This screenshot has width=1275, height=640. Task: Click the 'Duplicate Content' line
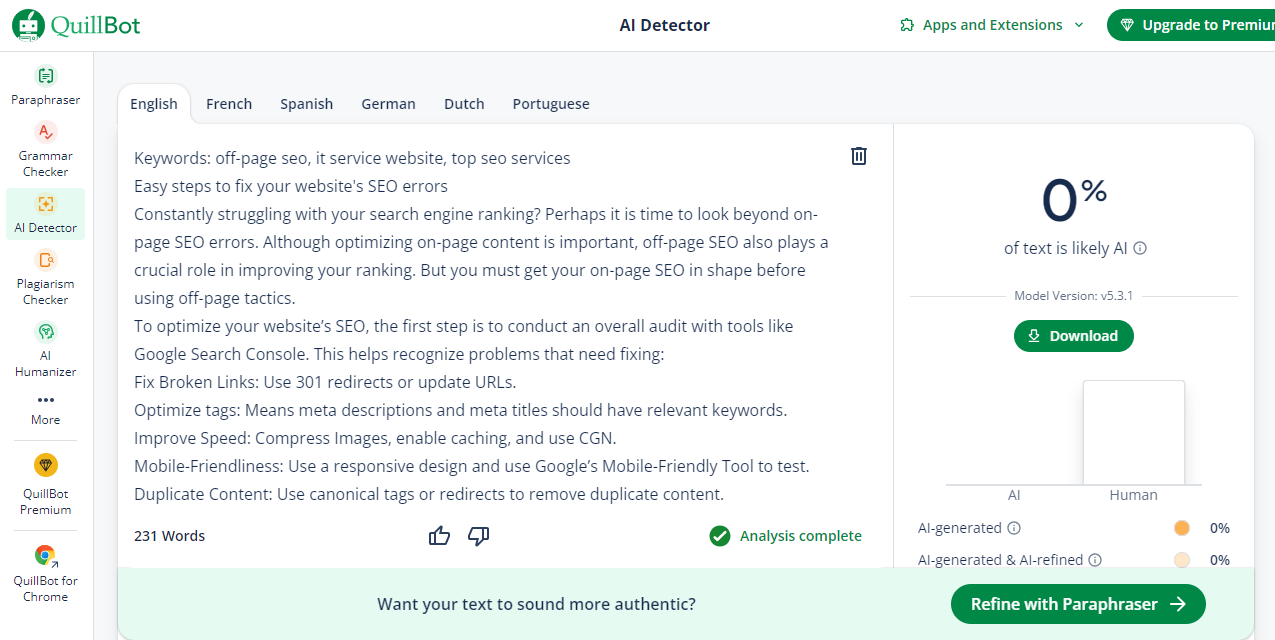[x=429, y=494]
